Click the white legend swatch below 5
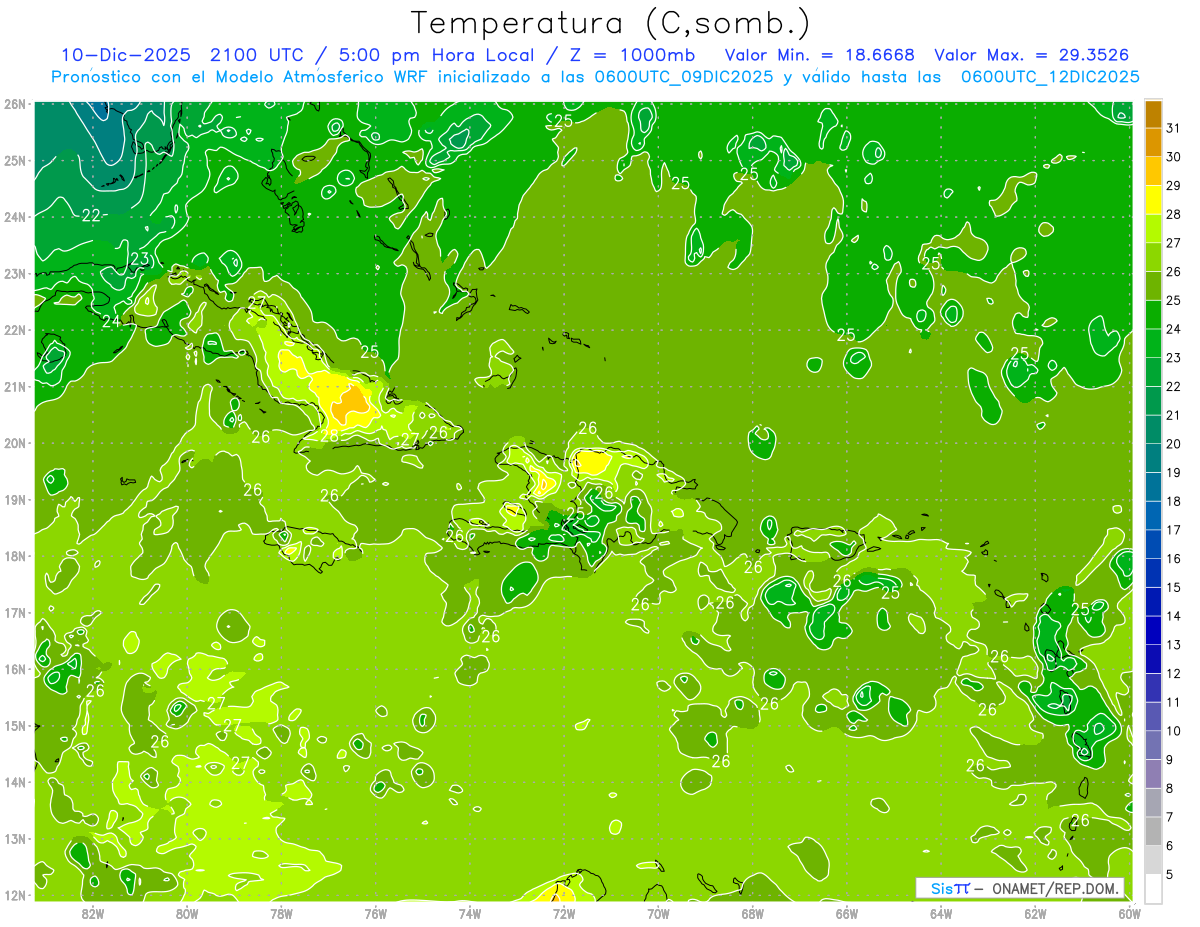The image size is (1200, 927). pos(1153,889)
